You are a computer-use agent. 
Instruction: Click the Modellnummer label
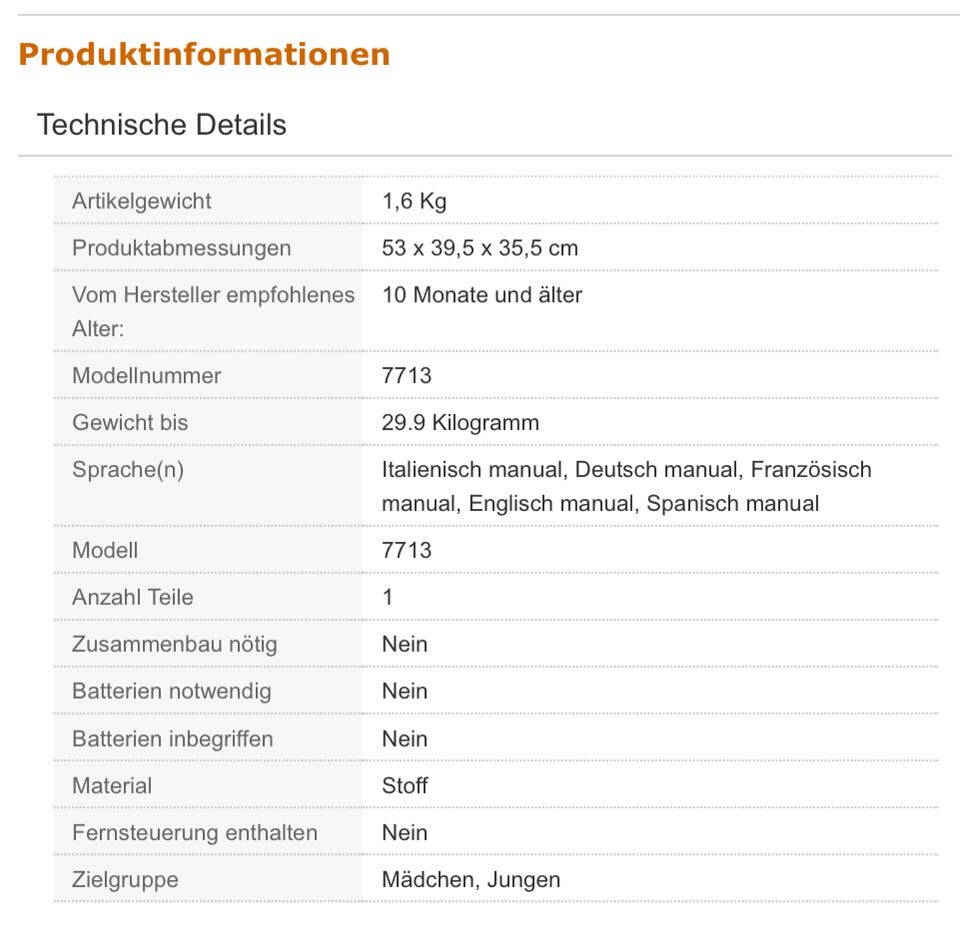coord(146,376)
